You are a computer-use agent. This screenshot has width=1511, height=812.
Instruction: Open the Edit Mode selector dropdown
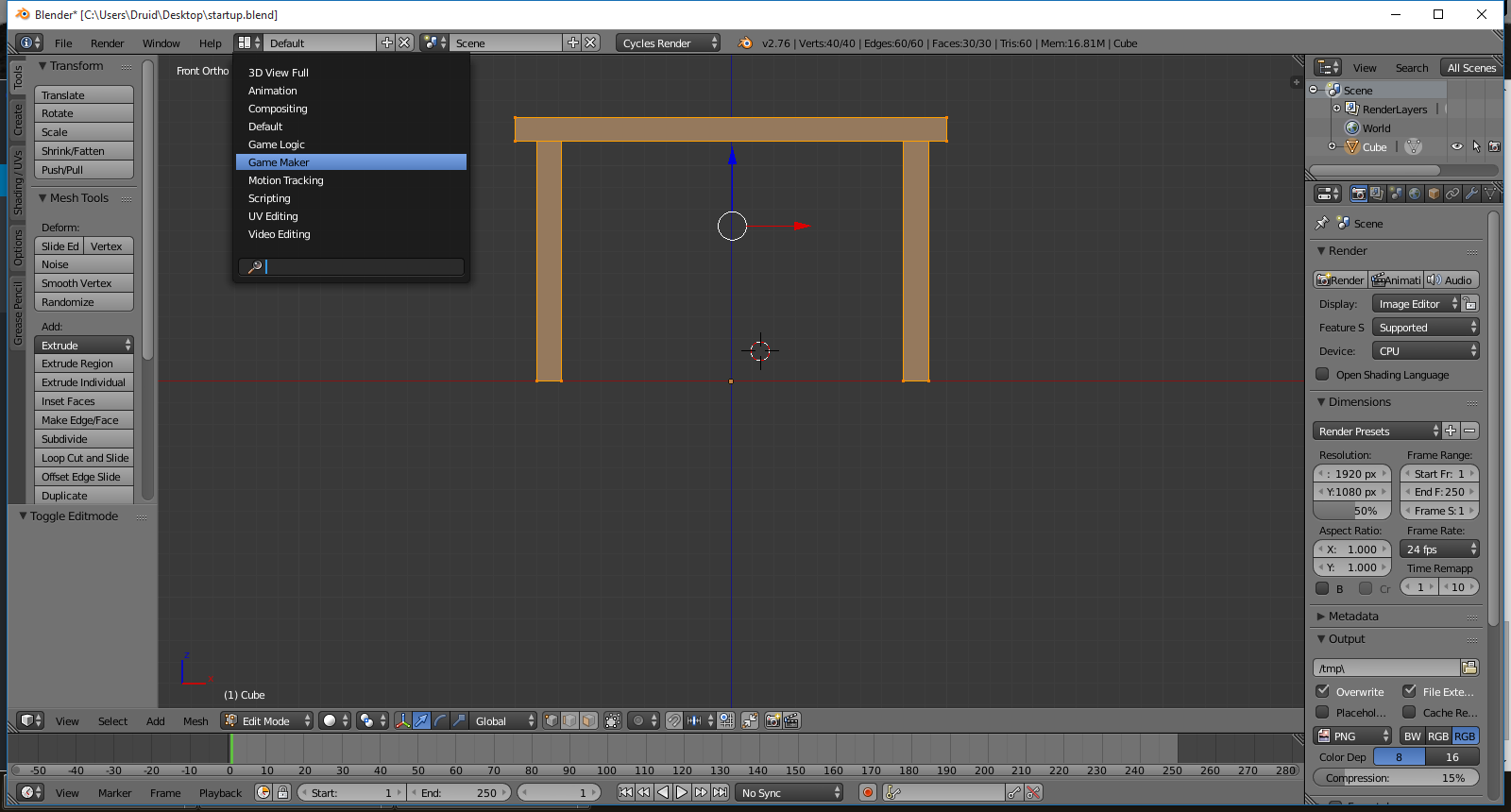pos(266,720)
